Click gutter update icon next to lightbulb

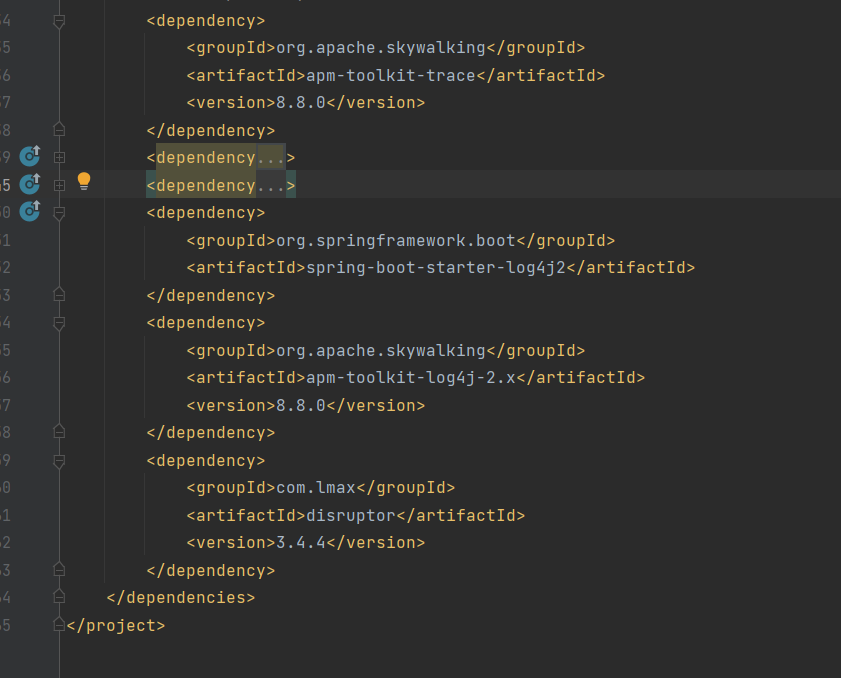(30, 184)
